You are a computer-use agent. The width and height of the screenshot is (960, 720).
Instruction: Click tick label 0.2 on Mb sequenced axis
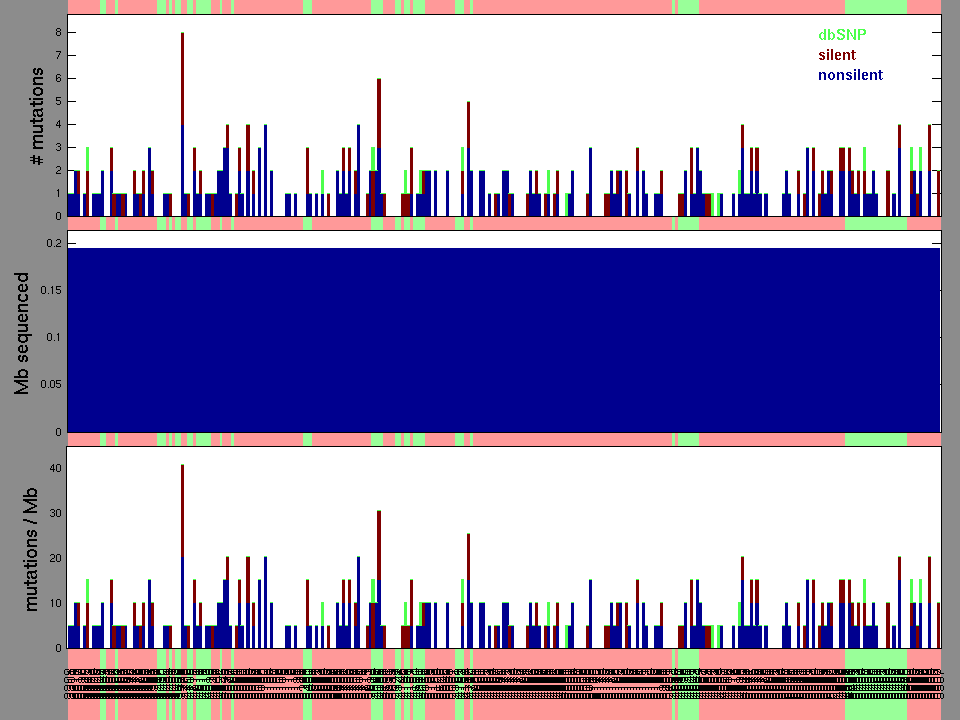click(54, 243)
